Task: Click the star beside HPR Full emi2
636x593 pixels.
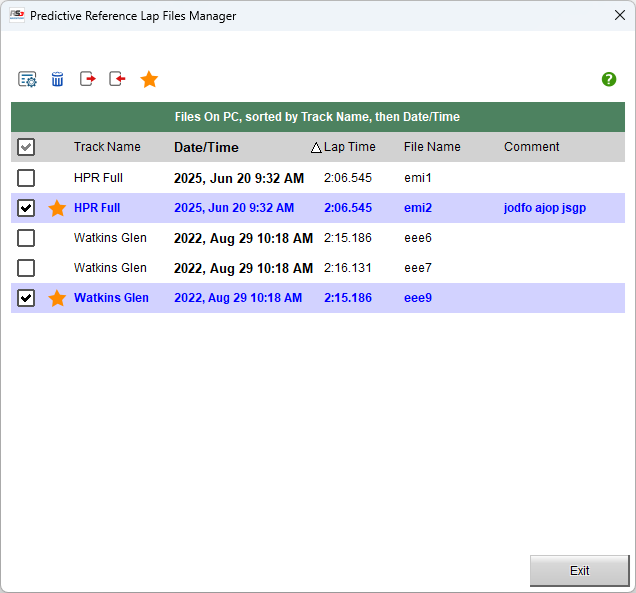Action: (57, 208)
